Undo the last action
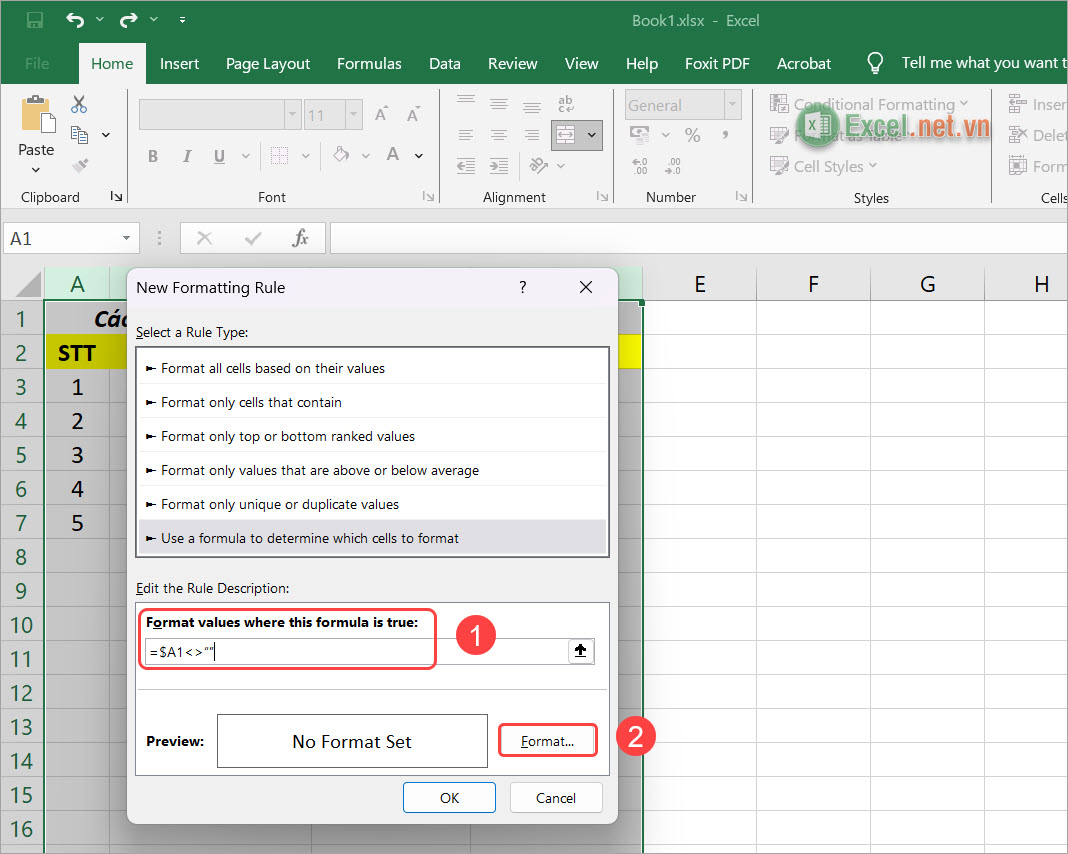1068x854 pixels. [x=75, y=20]
